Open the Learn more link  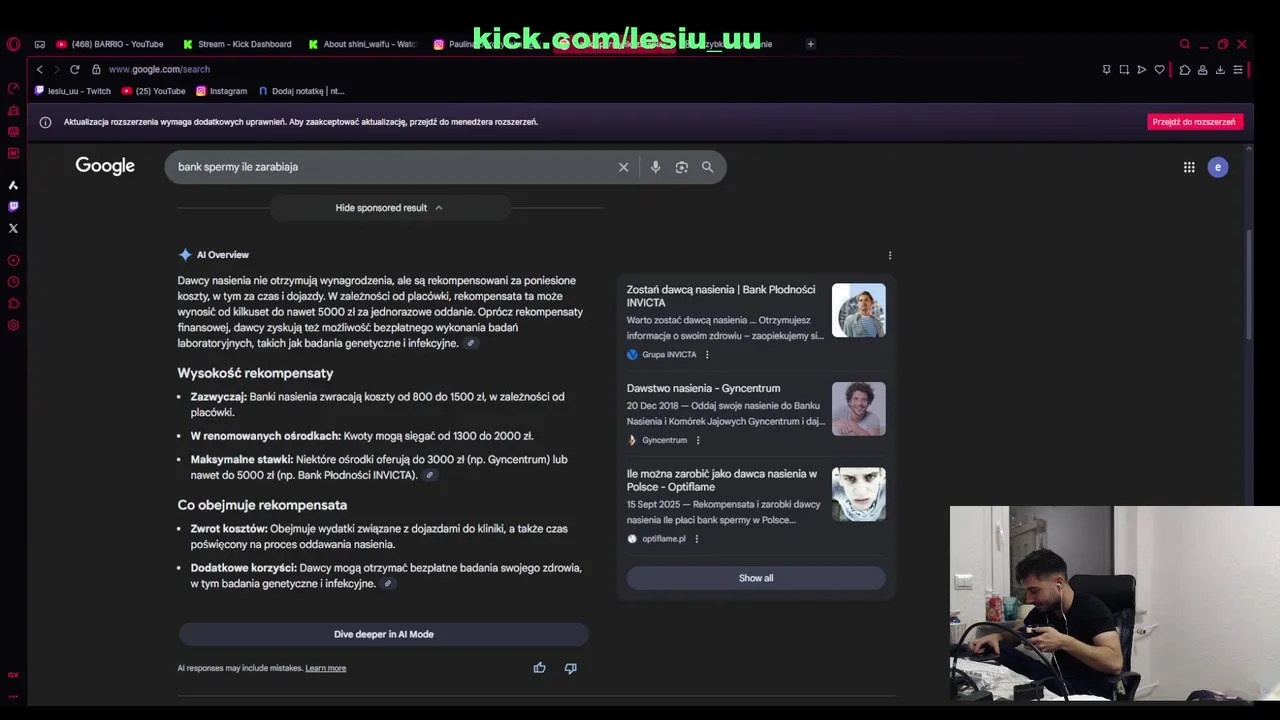(x=325, y=668)
